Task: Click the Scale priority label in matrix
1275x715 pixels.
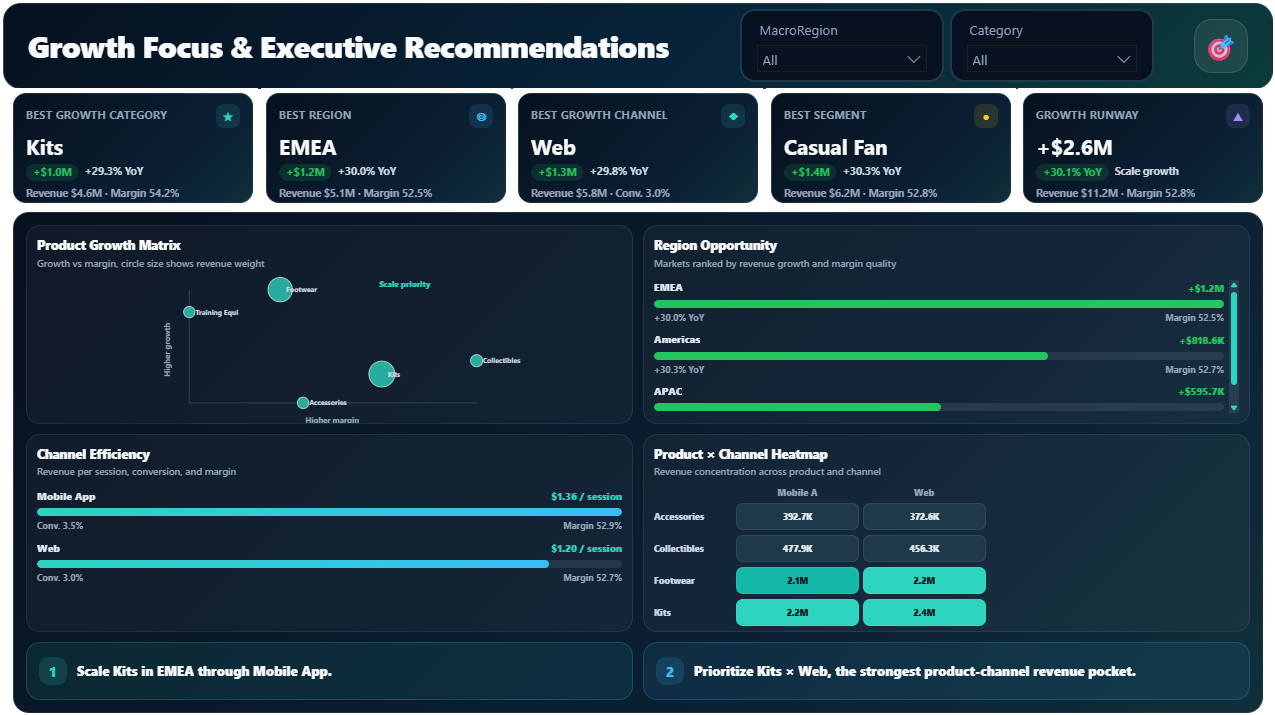Action: pos(405,284)
